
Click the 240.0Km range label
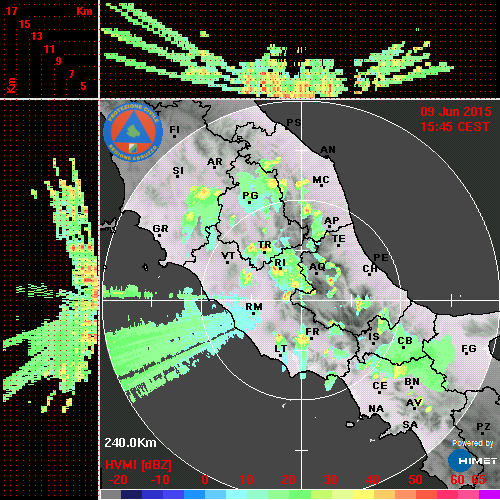click(x=130, y=443)
